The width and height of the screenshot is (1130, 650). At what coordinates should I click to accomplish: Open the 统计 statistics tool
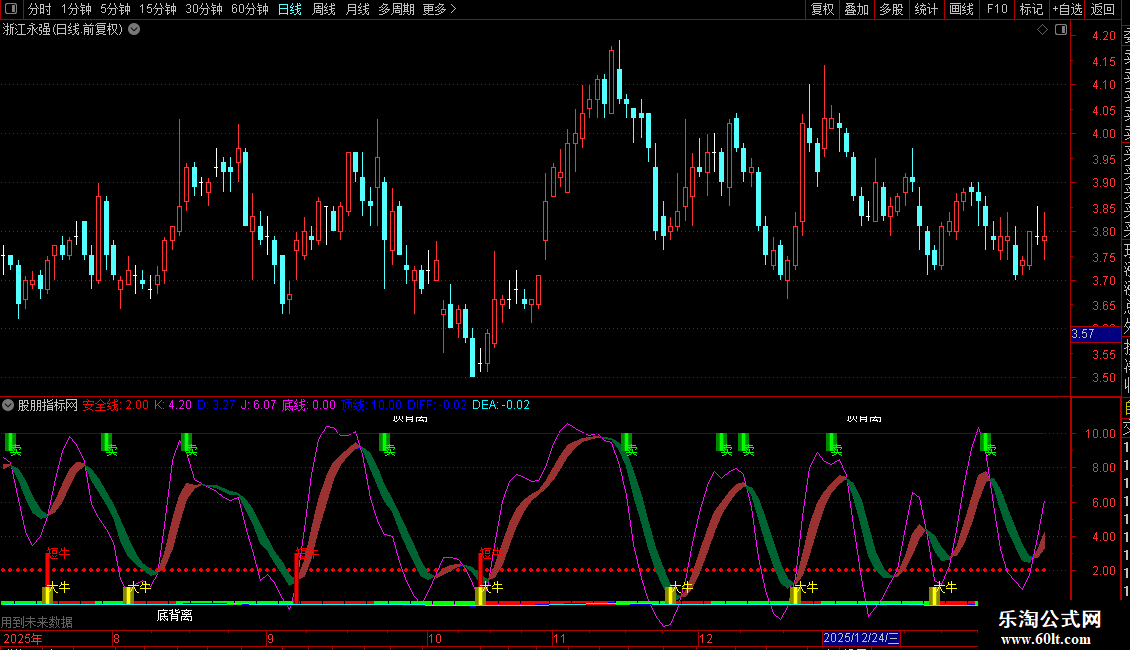click(x=926, y=9)
